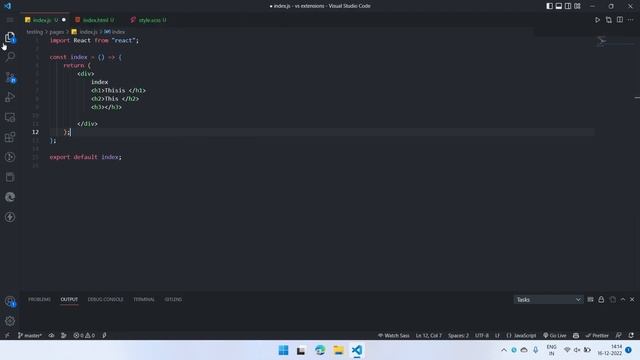Toggle the bottom panel layout icon
Viewport: 640px width, 360px height.
click(559, 6)
